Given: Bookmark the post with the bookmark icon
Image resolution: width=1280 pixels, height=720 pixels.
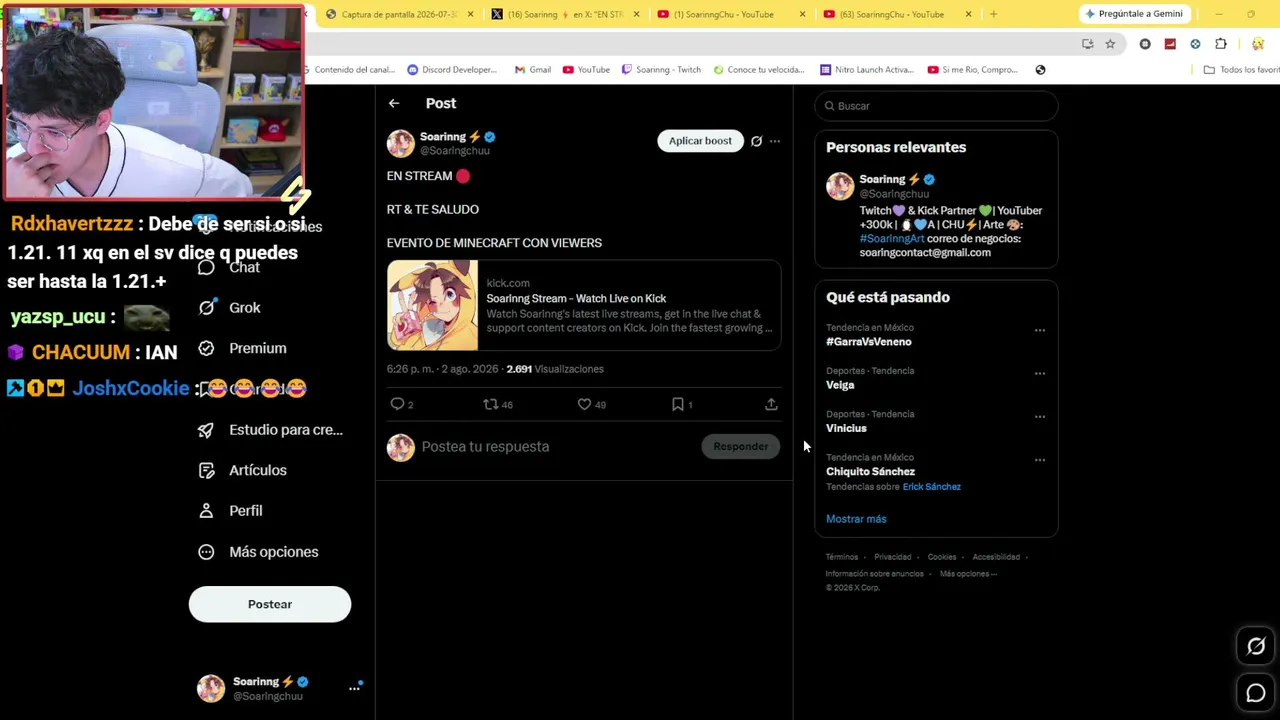Looking at the screenshot, I should pyautogui.click(x=677, y=404).
